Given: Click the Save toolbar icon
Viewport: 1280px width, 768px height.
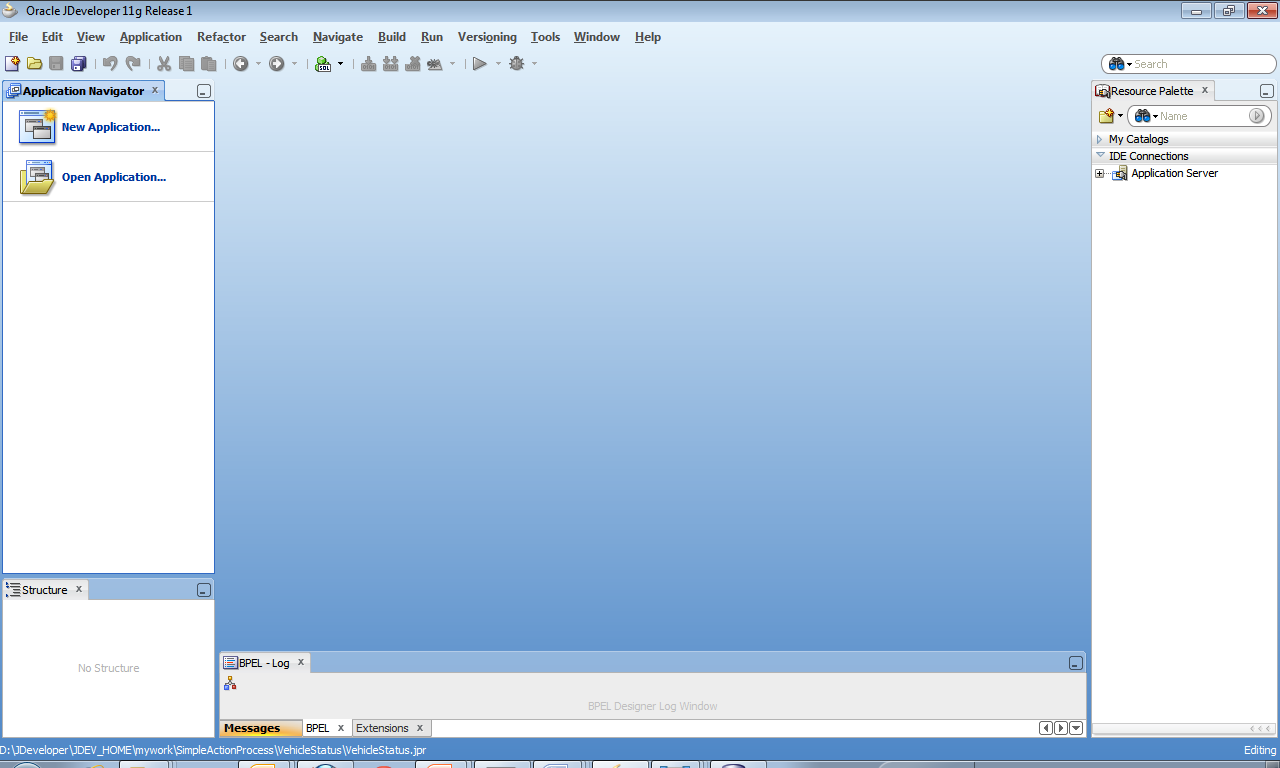Looking at the screenshot, I should (57, 63).
